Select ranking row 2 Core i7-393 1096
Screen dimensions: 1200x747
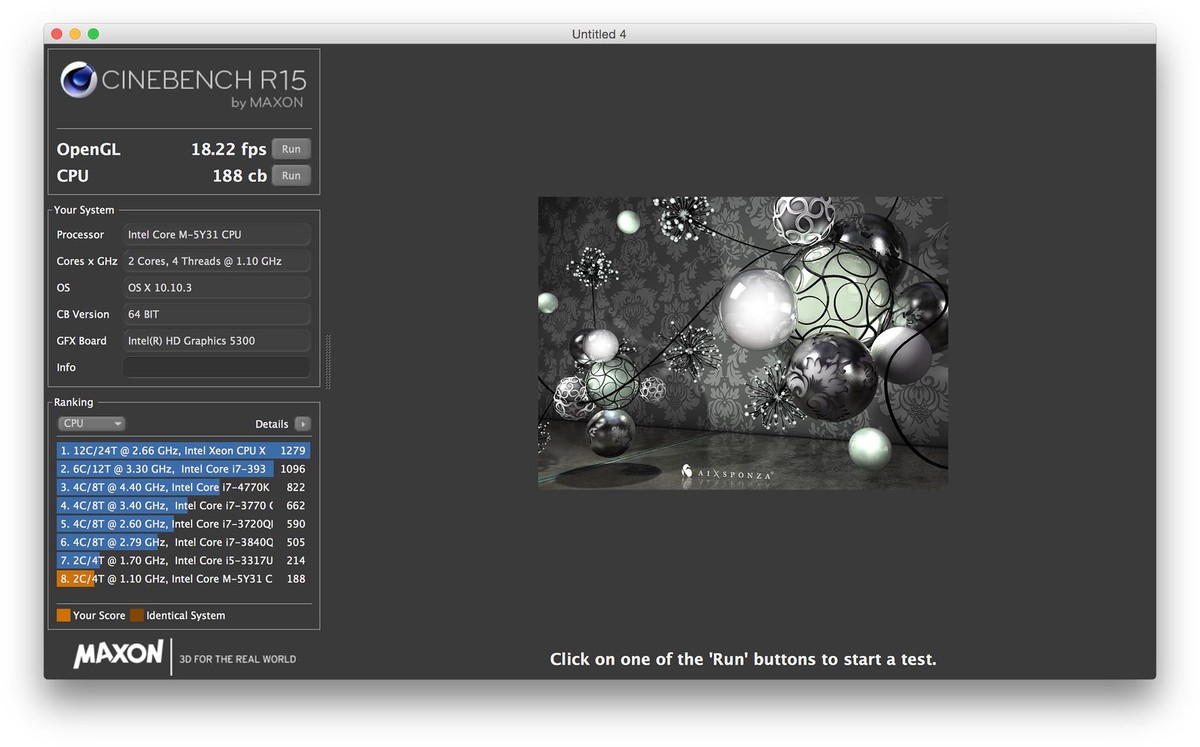pyautogui.click(x=183, y=469)
